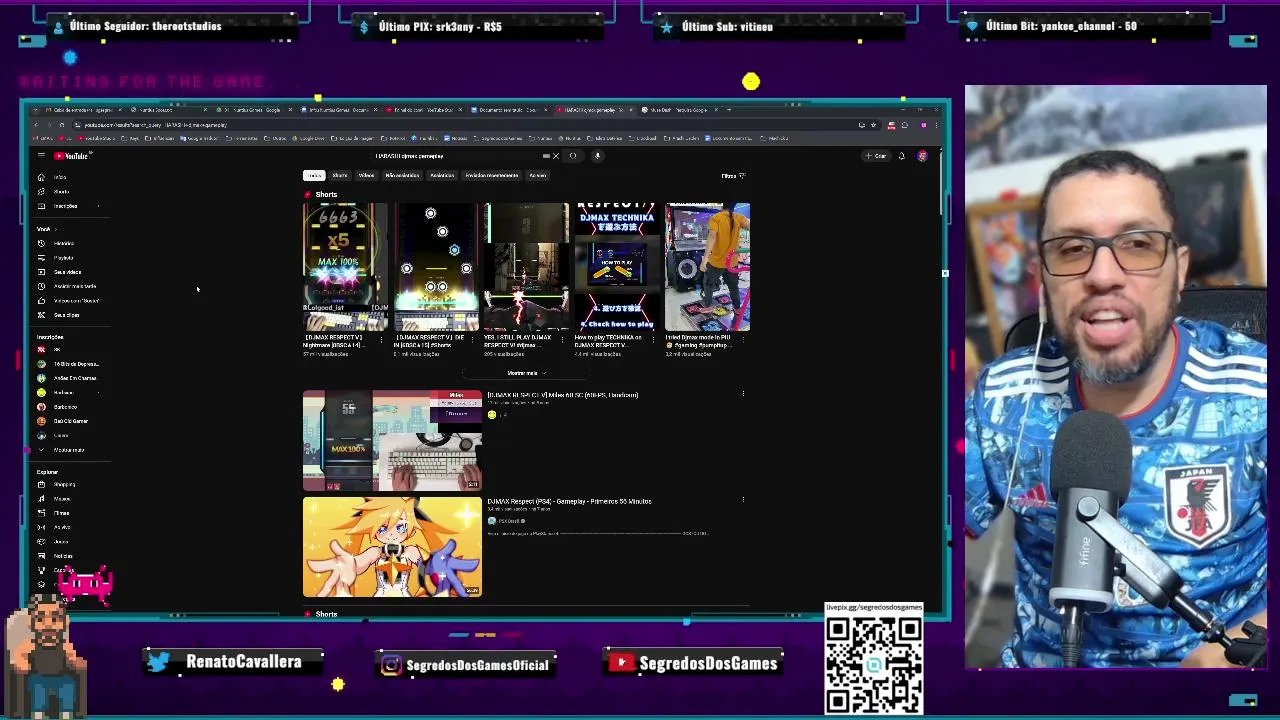Screen dimensions: 1280x720
Task: Open DJMAX Respect (PS4) Gameplay title link
Action: pos(569,502)
